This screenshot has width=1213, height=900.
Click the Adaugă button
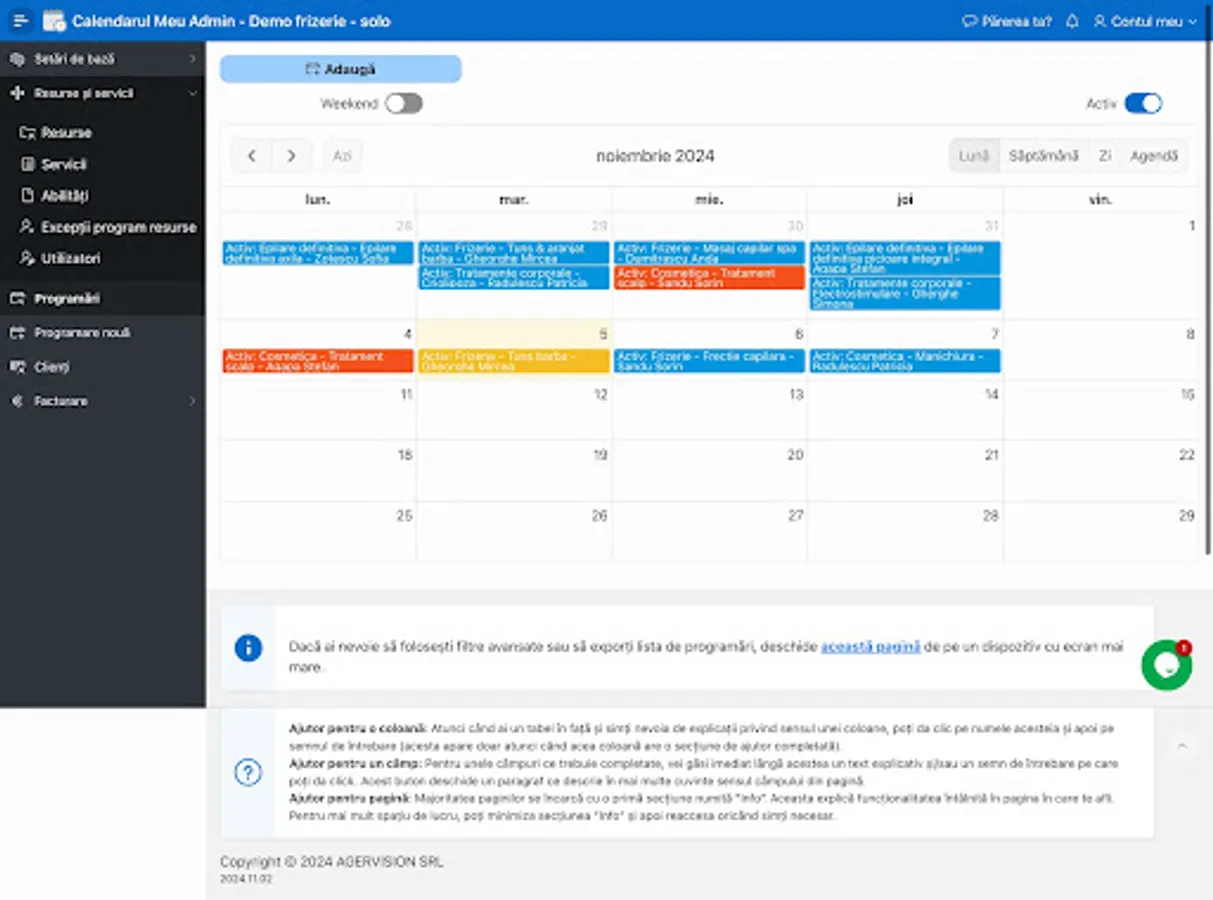click(x=339, y=68)
